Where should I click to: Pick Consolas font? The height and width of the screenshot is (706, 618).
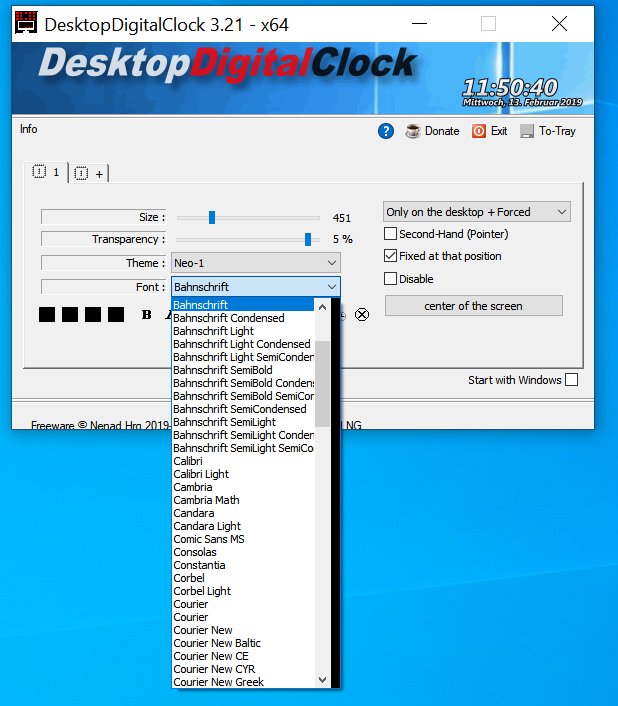click(244, 552)
